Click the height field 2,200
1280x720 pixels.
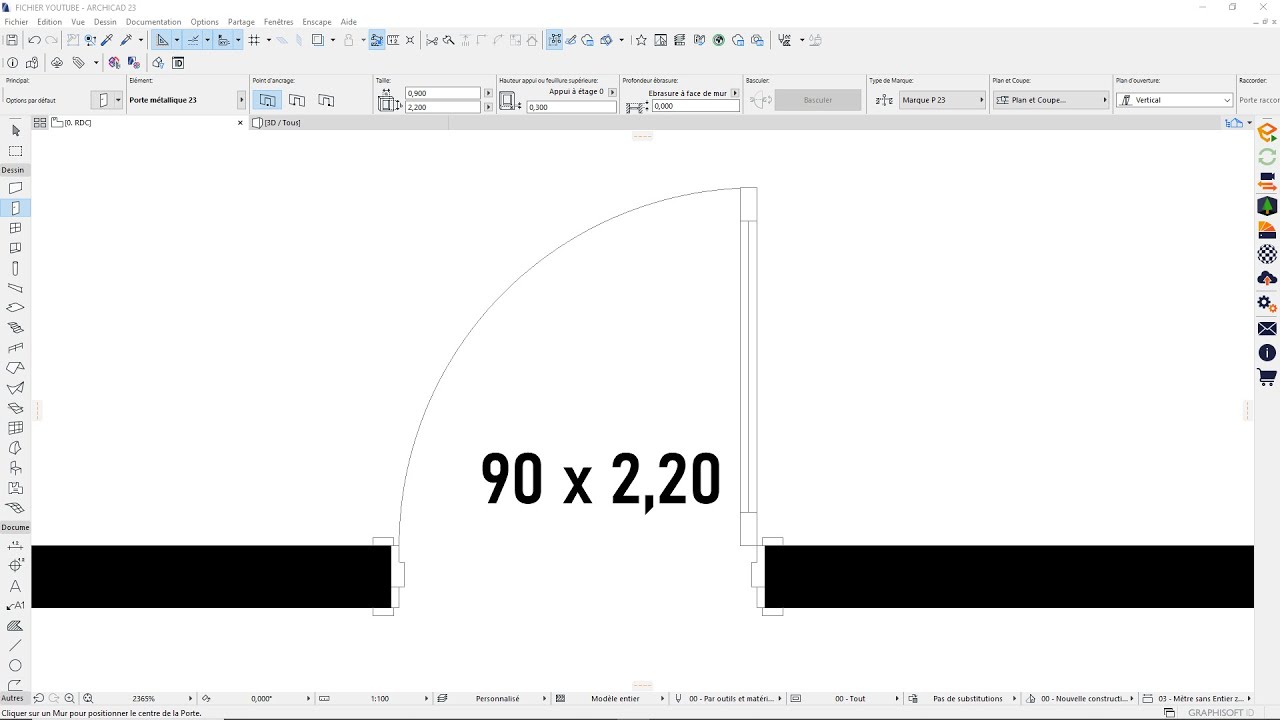tap(443, 107)
